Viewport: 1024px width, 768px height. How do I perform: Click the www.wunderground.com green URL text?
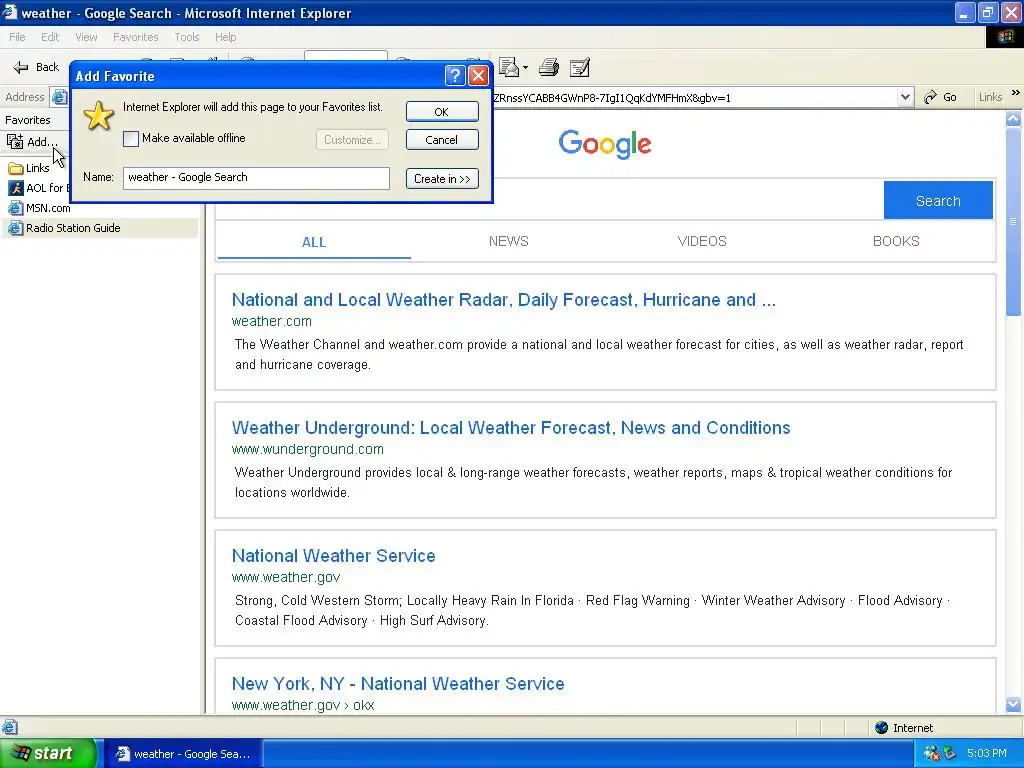coord(308,449)
